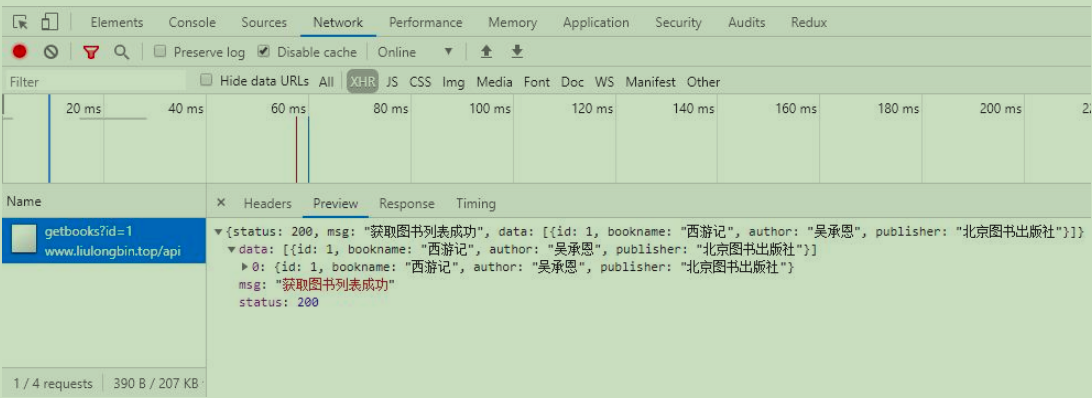Filter requests by Img

click(453, 82)
